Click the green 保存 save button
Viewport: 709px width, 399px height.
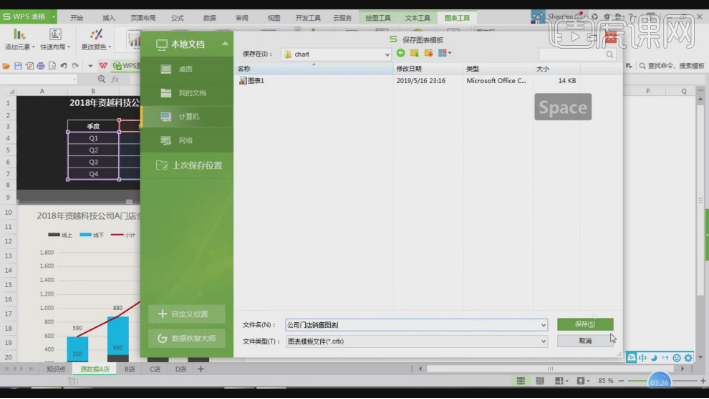pos(585,324)
